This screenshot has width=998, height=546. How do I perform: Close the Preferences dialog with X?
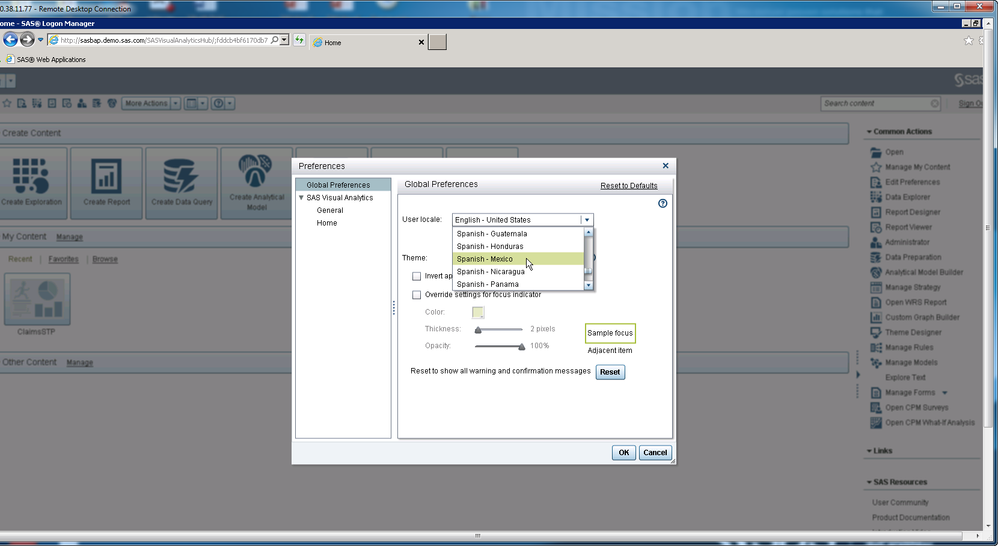[x=665, y=166]
